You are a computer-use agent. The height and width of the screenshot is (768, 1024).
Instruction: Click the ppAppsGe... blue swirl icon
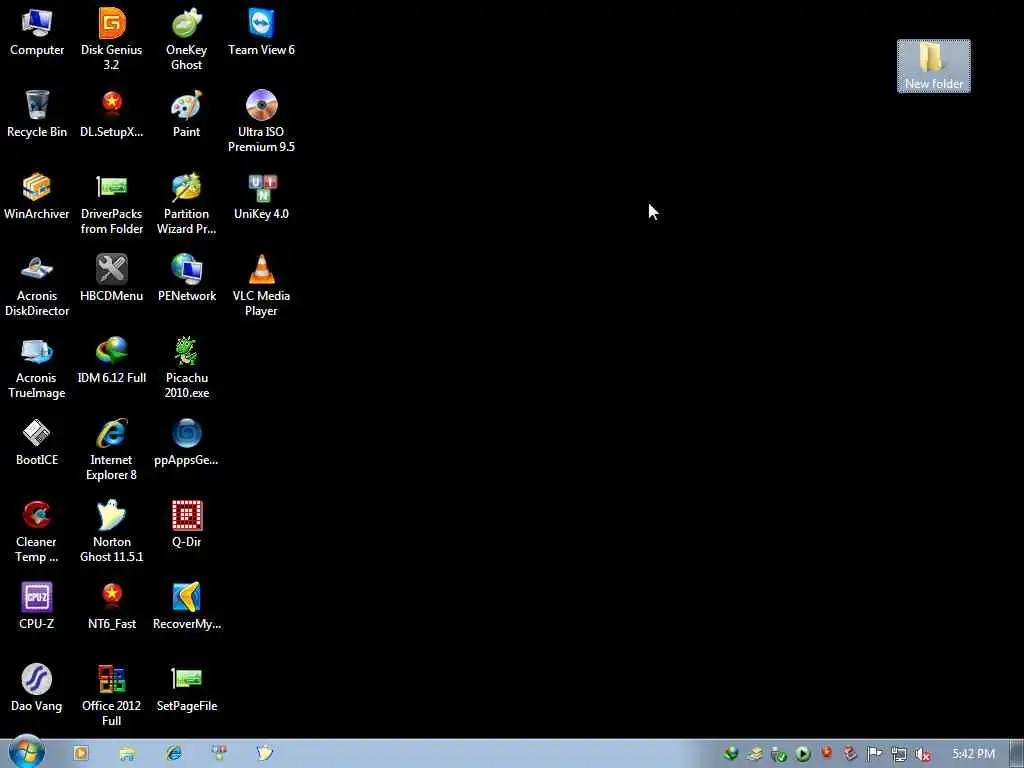187,443
